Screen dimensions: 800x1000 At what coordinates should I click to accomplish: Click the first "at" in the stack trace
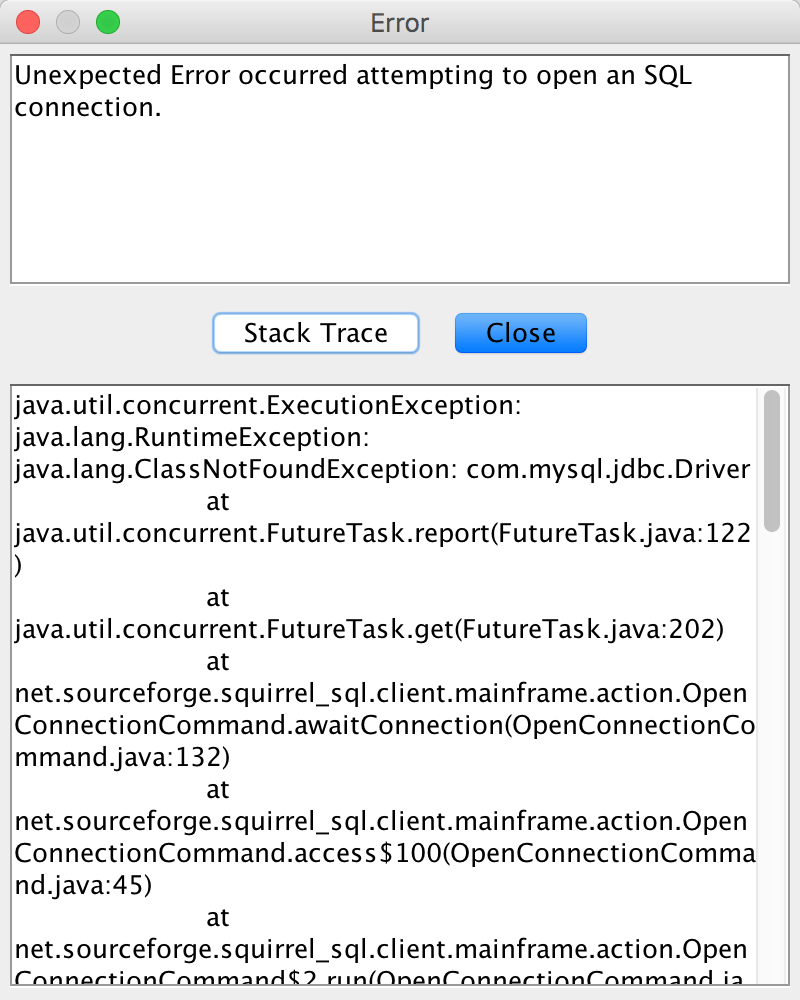coord(217,502)
